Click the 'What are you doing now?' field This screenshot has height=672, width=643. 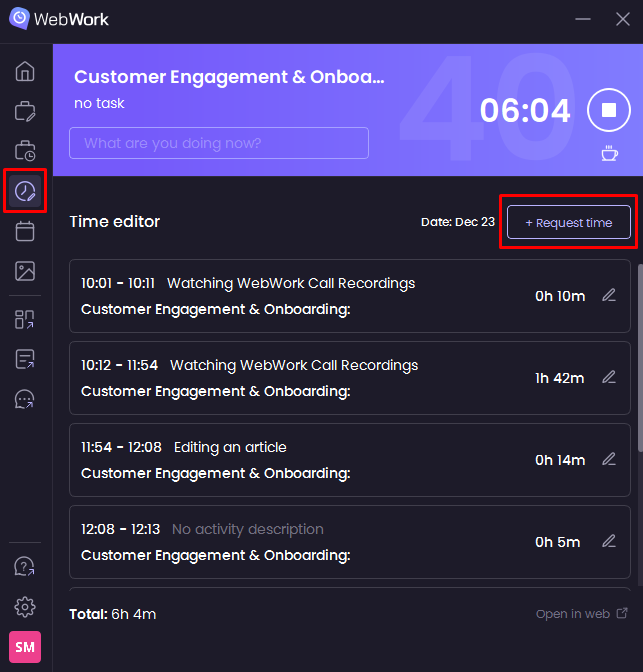(218, 143)
